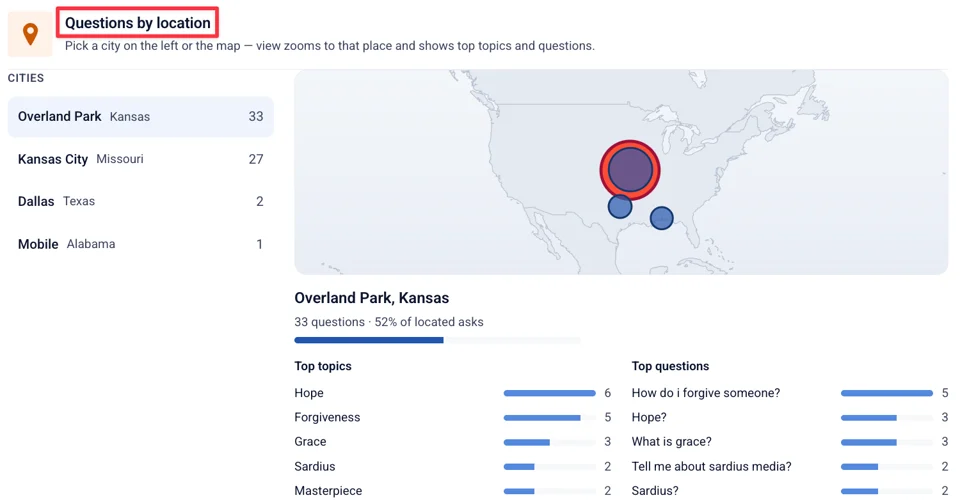Select the Hope topic row

(452, 393)
